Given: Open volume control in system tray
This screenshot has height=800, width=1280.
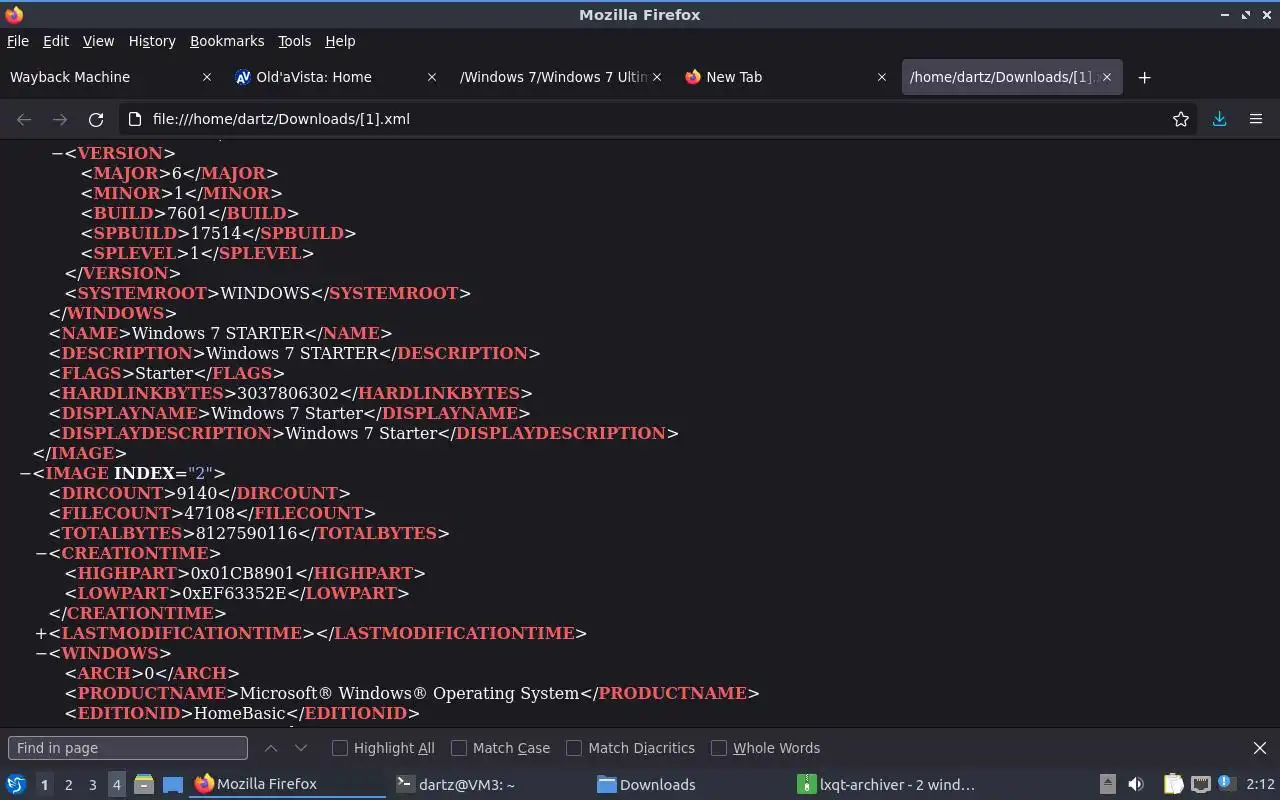Looking at the screenshot, I should coord(1136,784).
